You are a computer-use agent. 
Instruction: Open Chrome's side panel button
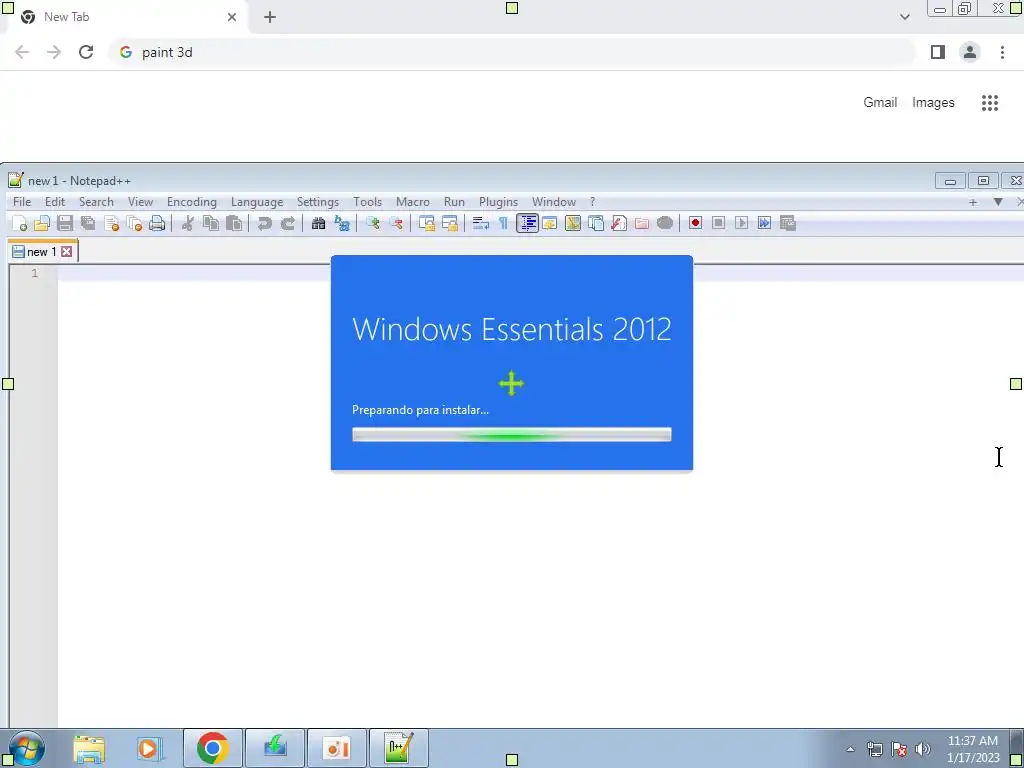938,52
